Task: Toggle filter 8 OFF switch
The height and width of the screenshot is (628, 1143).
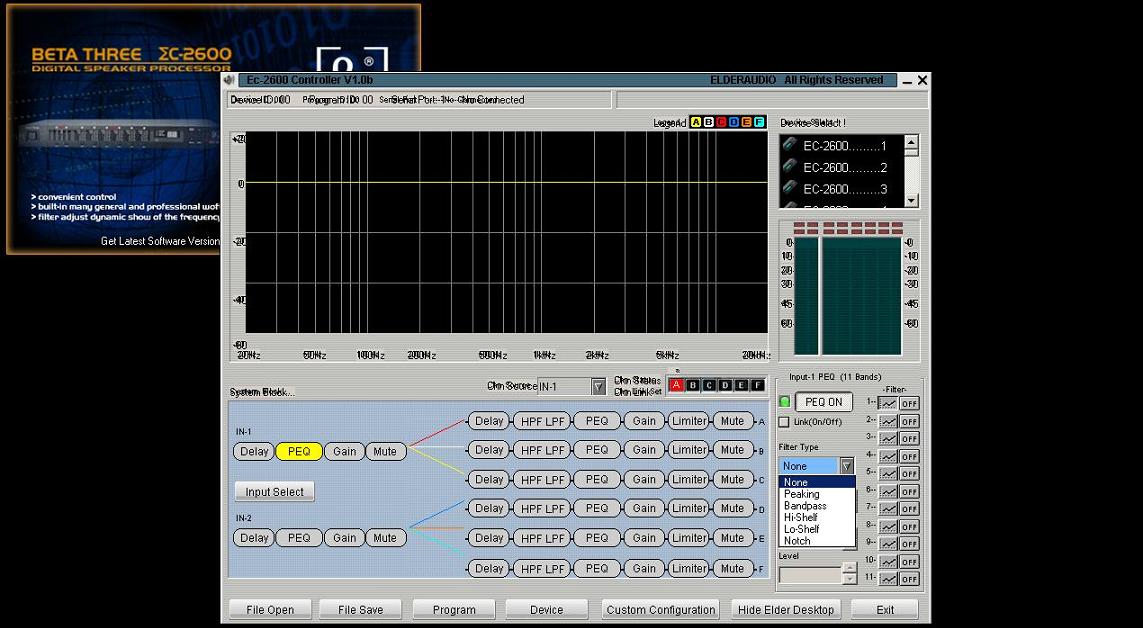Action: coord(909,527)
